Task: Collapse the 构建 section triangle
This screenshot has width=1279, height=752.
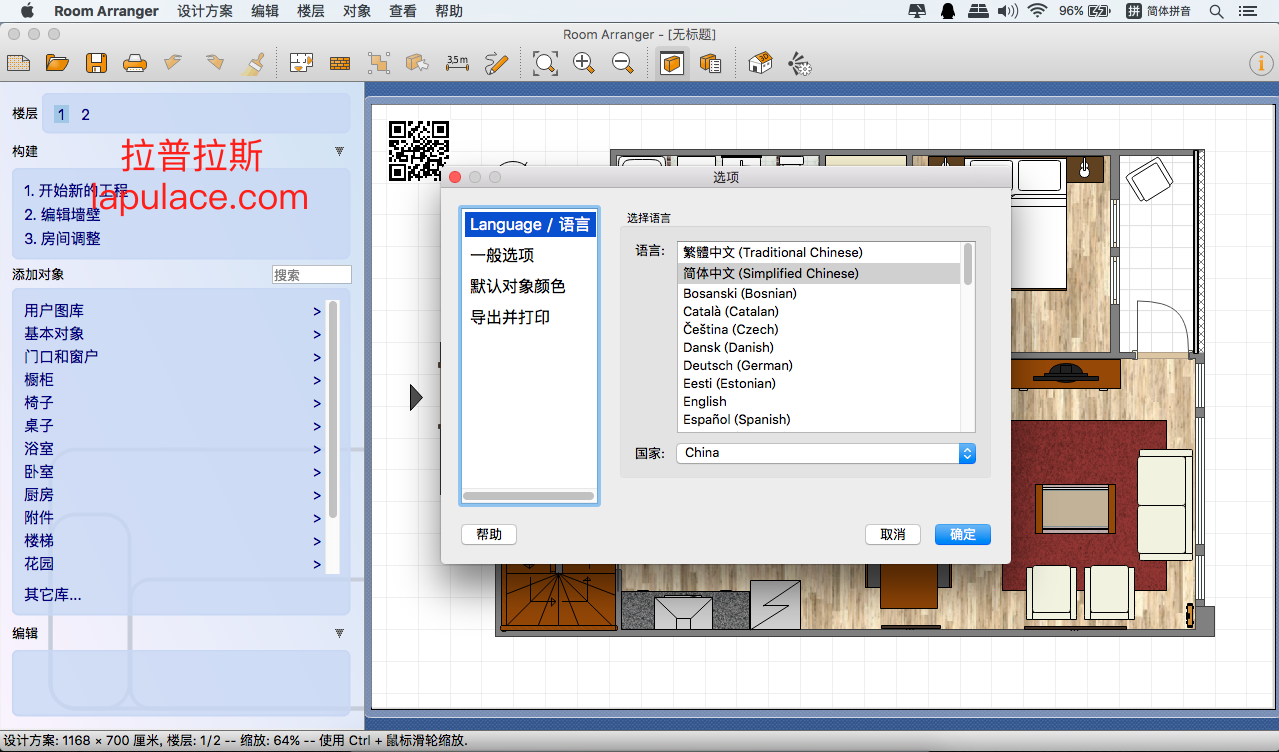Action: [x=339, y=152]
